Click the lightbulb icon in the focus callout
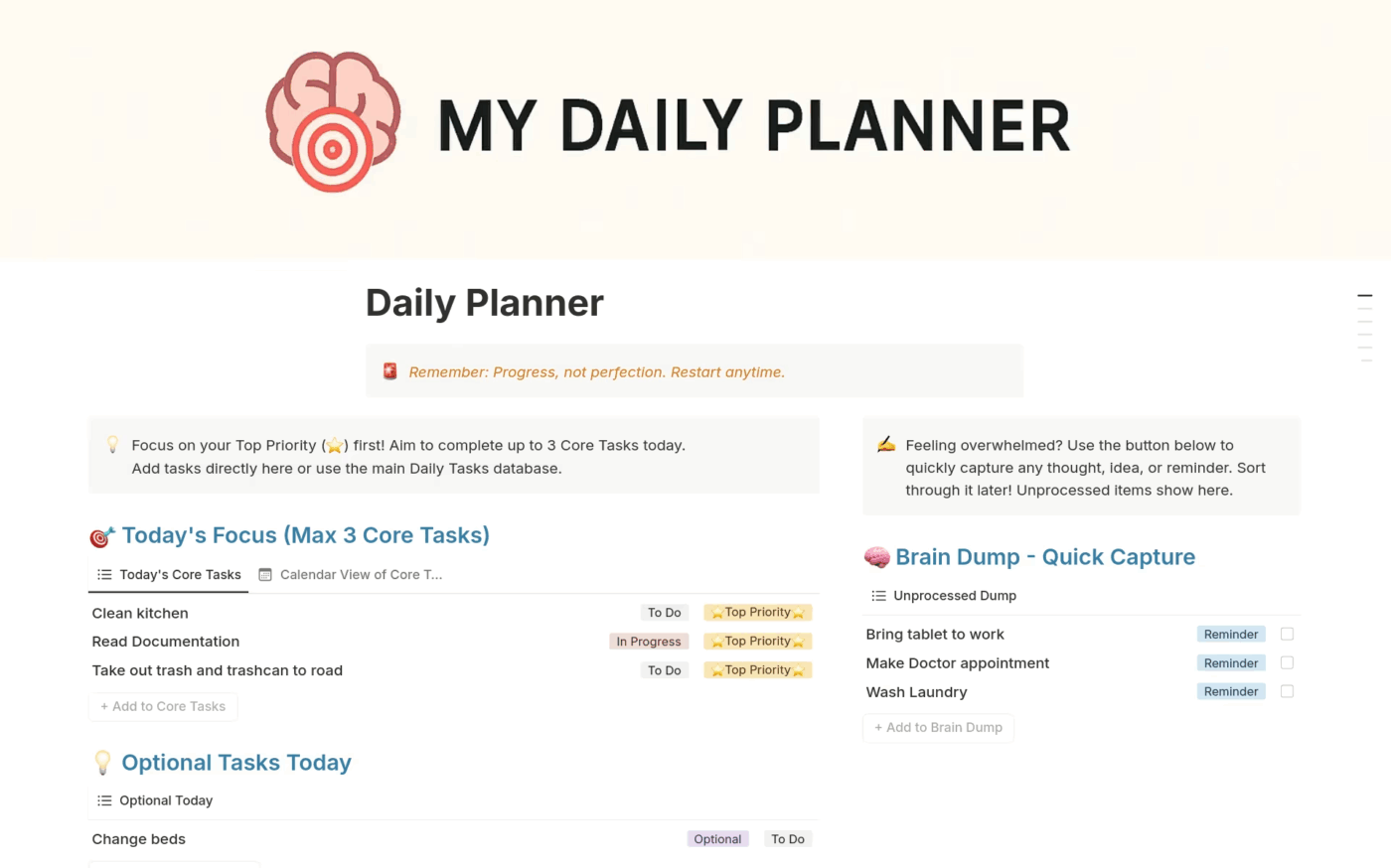 [x=112, y=445]
